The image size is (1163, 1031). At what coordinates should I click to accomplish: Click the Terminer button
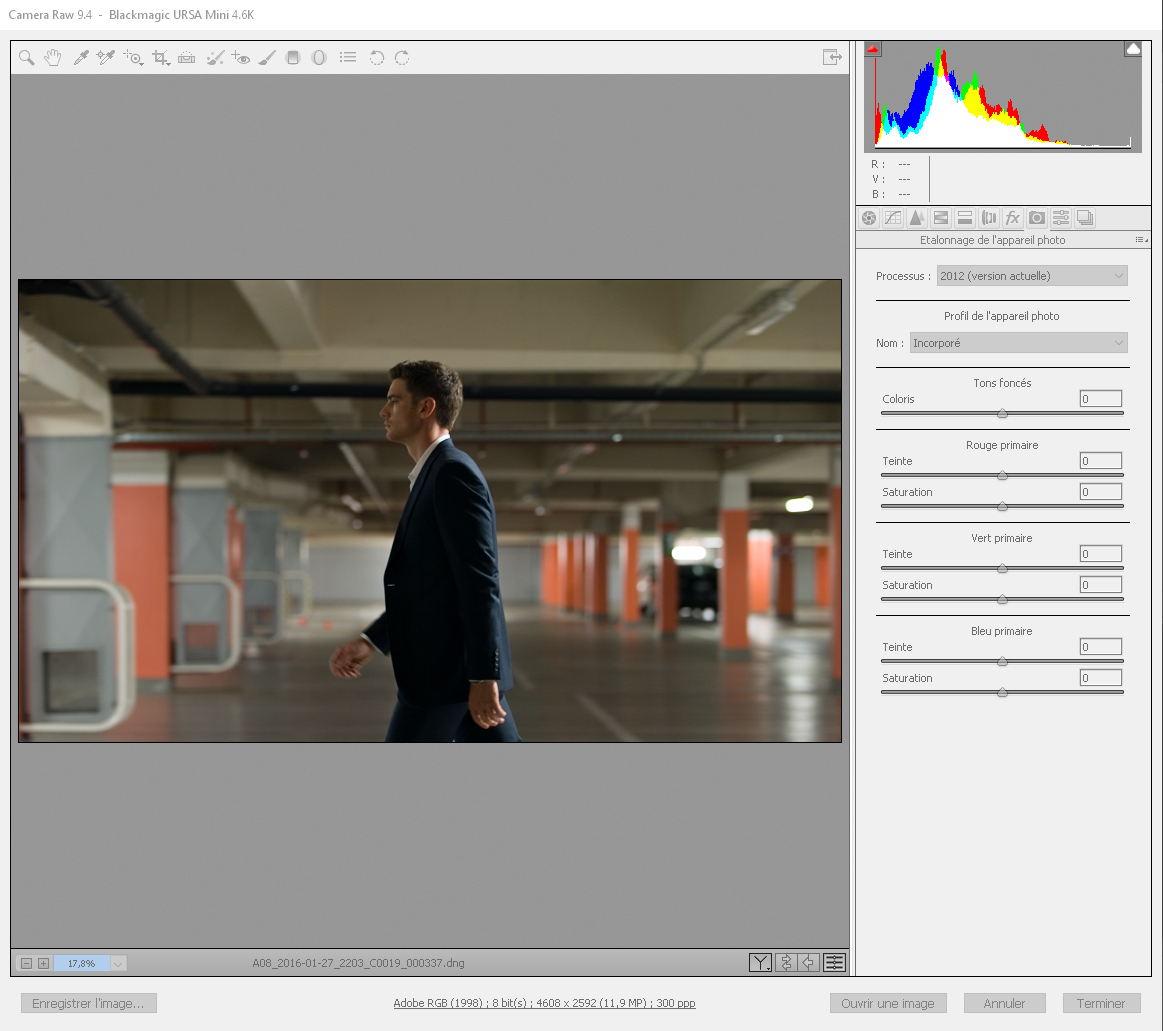tap(1101, 1004)
